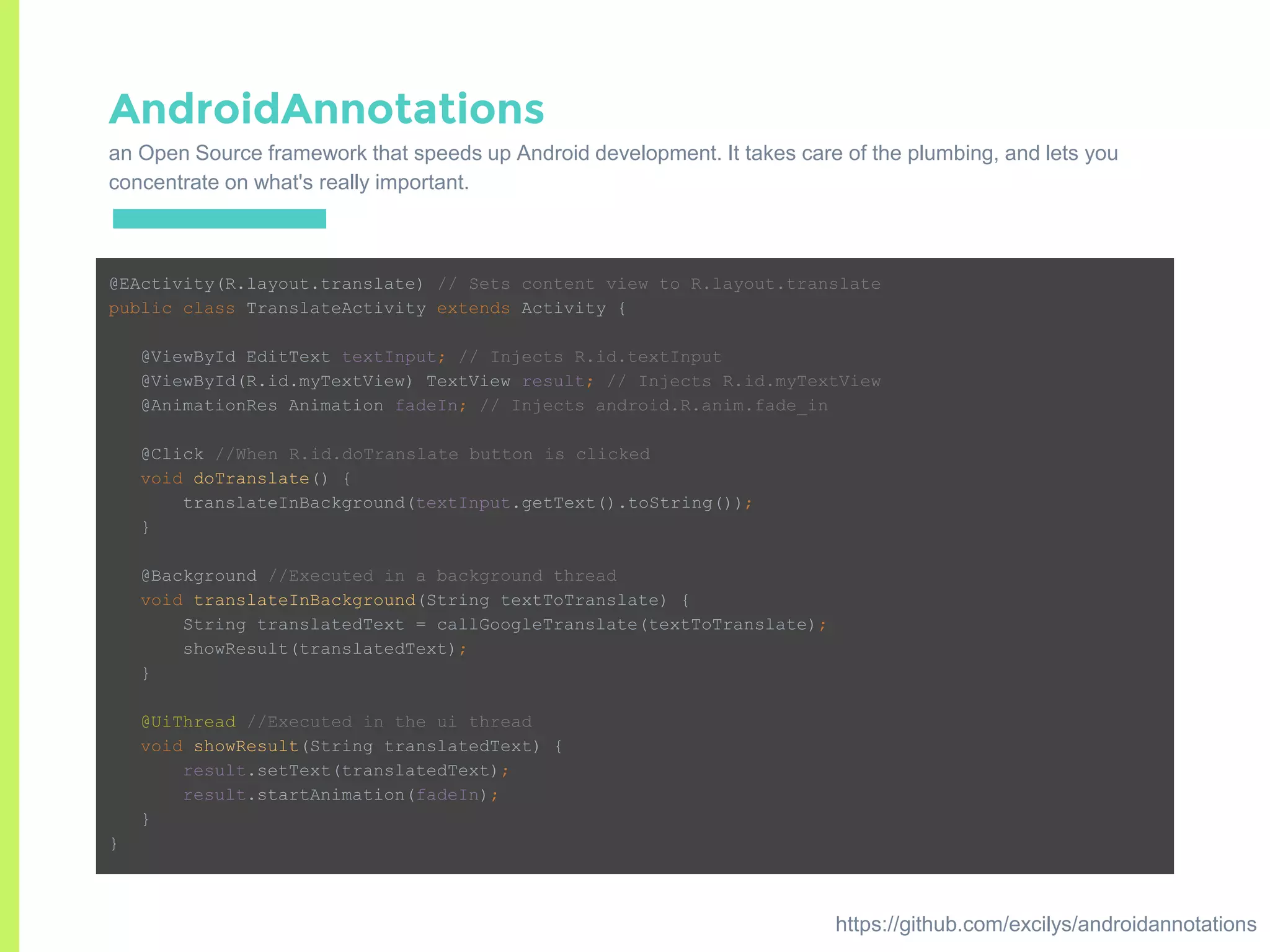This screenshot has height=952, width=1270.
Task: Click 'void translateInBackground(String textToTranslate)' line
Action: [x=414, y=600]
